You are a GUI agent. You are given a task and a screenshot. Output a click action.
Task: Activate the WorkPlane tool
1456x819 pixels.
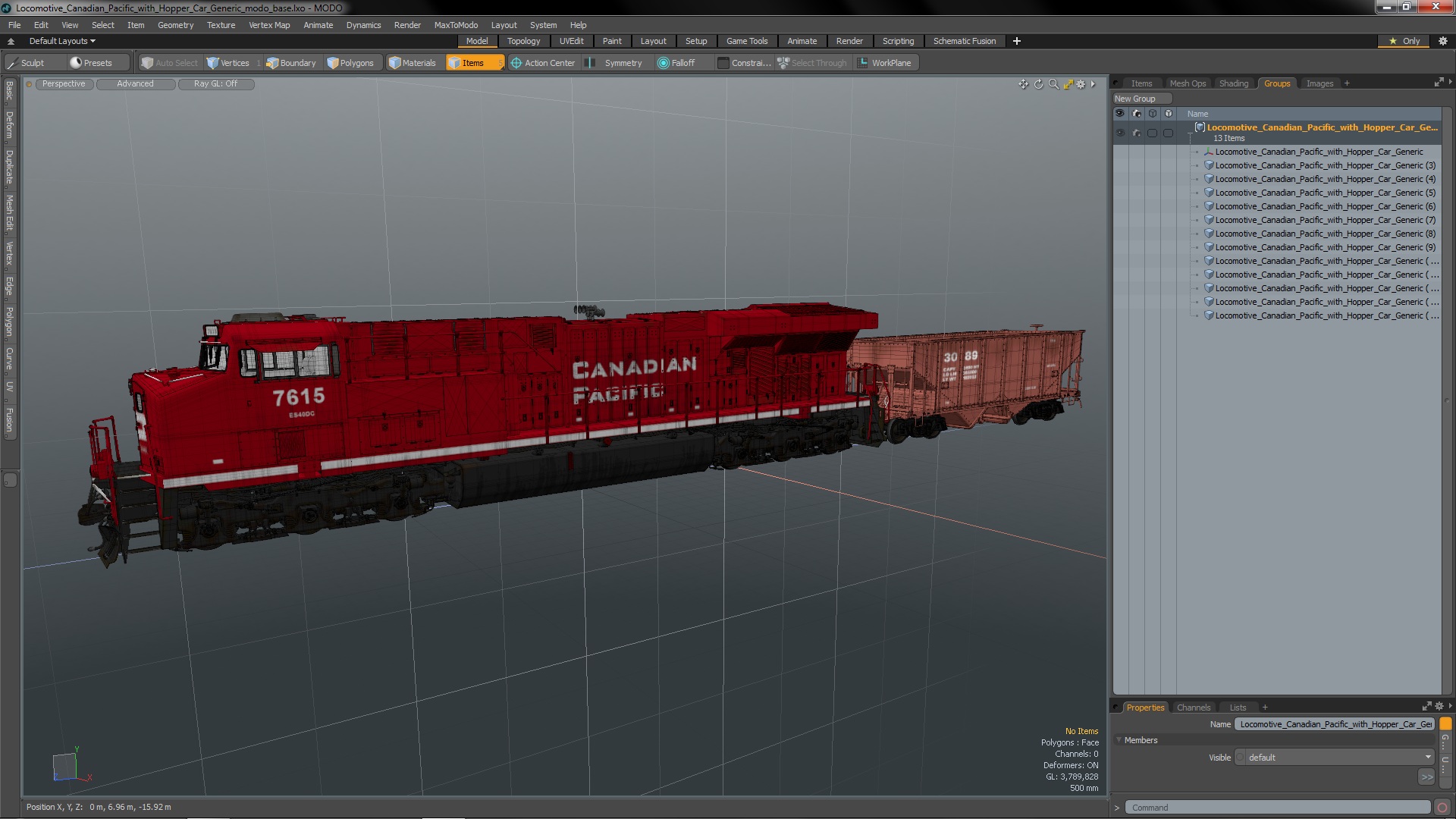pos(884,63)
